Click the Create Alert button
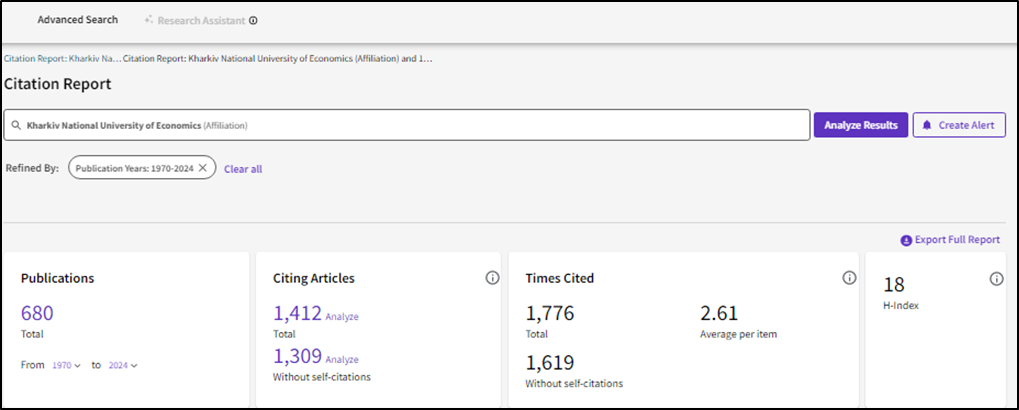 [x=958, y=125]
